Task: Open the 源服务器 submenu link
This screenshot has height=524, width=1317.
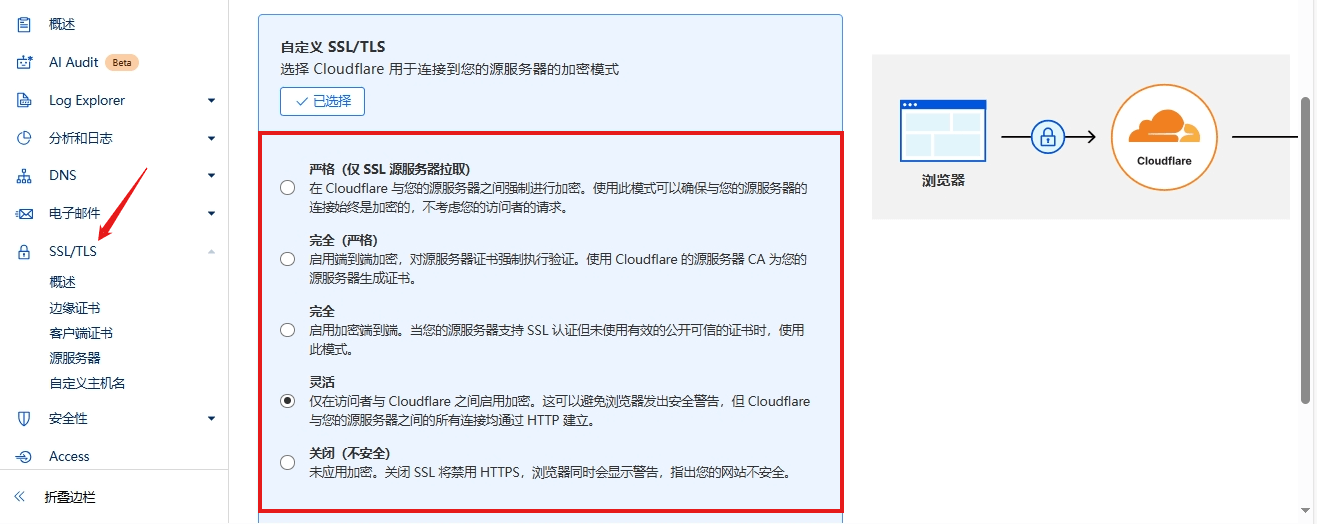Action: [x=75, y=358]
